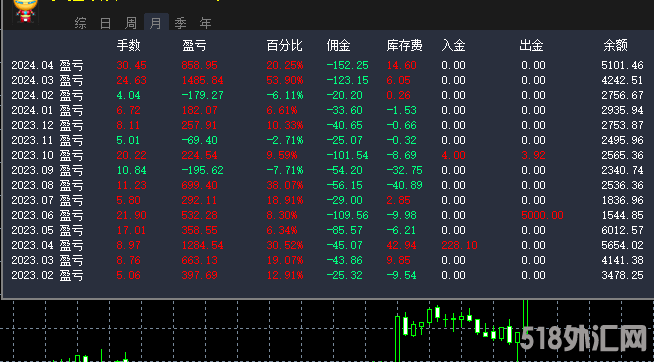Click commission value -152.25
Viewport: 654px width, 362px height.
point(347,65)
